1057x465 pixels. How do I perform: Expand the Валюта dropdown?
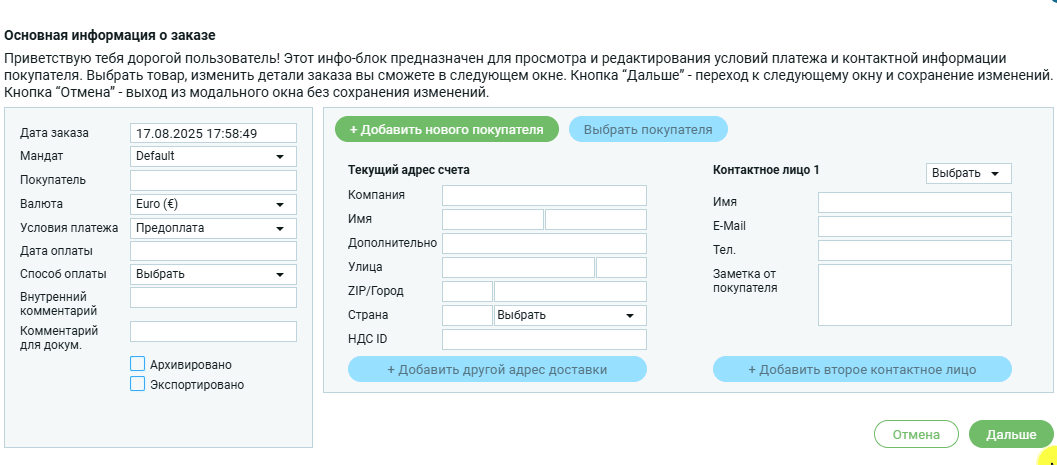pyautogui.click(x=213, y=204)
